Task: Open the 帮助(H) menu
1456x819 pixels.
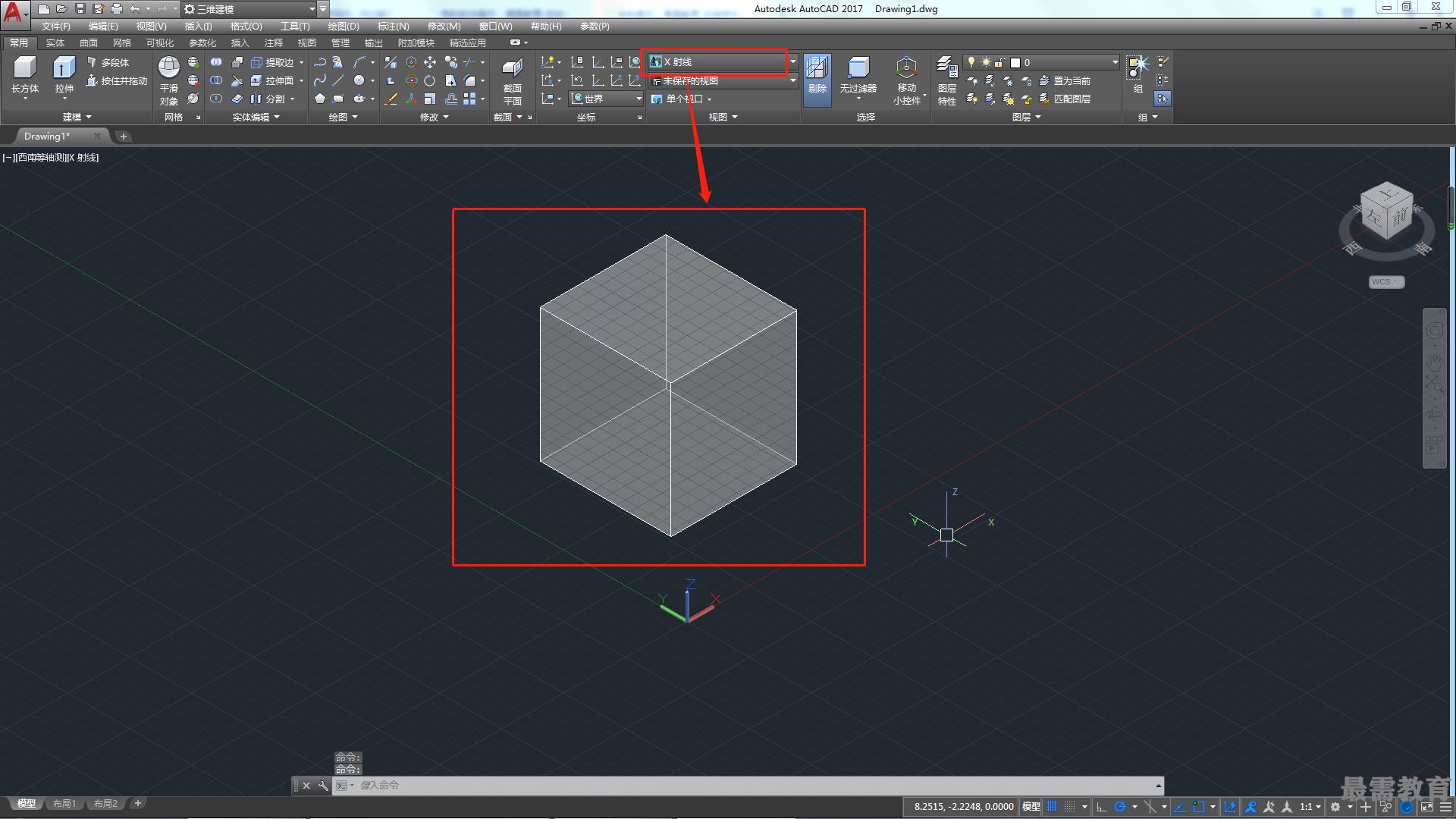Action: [x=546, y=27]
